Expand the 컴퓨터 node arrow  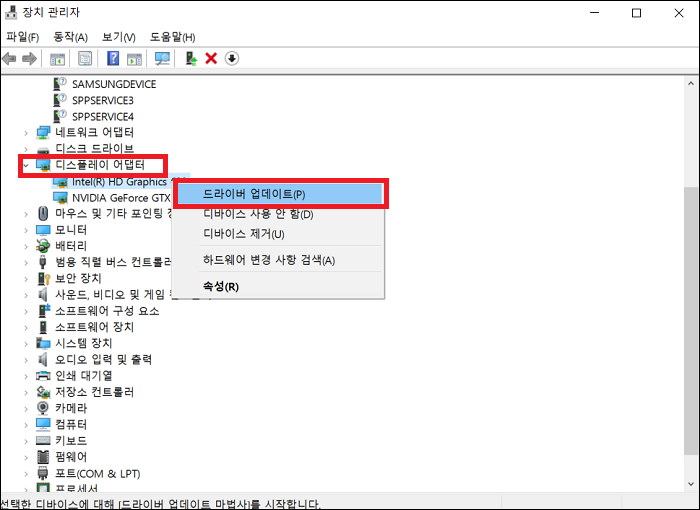tap(26, 424)
